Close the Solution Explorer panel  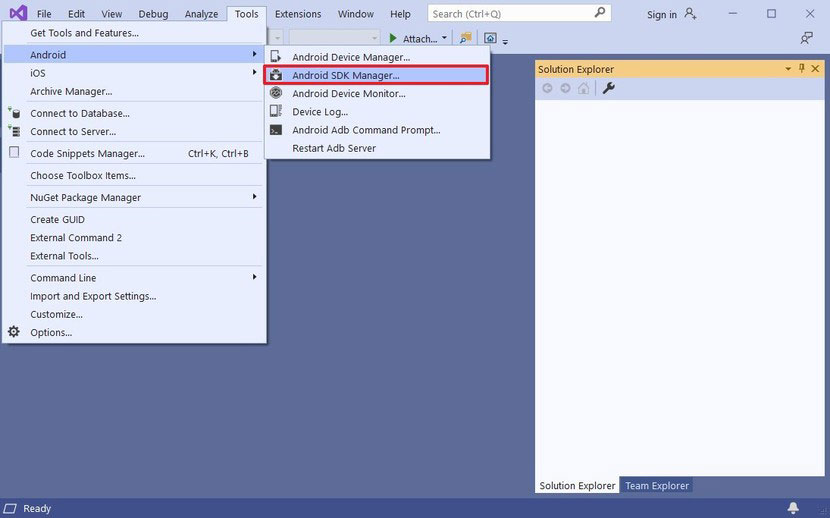click(x=816, y=69)
